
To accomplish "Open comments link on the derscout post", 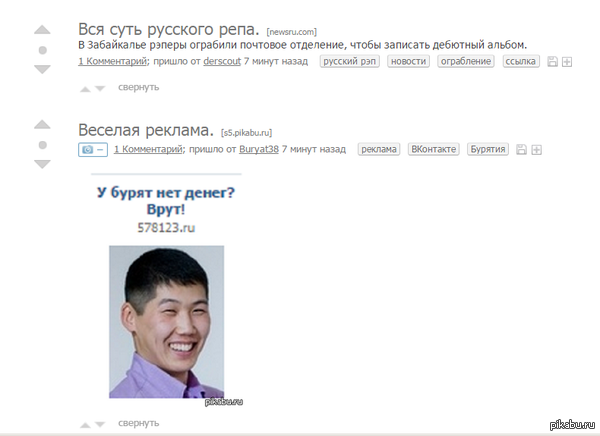I will coord(112,61).
